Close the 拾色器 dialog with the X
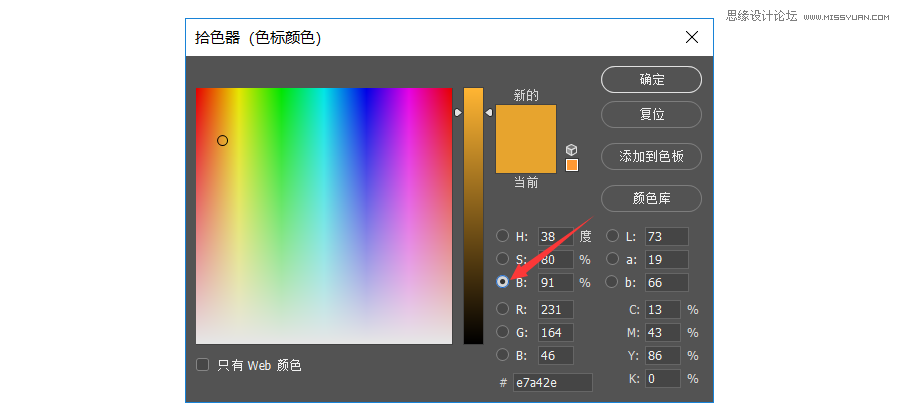 click(x=692, y=38)
